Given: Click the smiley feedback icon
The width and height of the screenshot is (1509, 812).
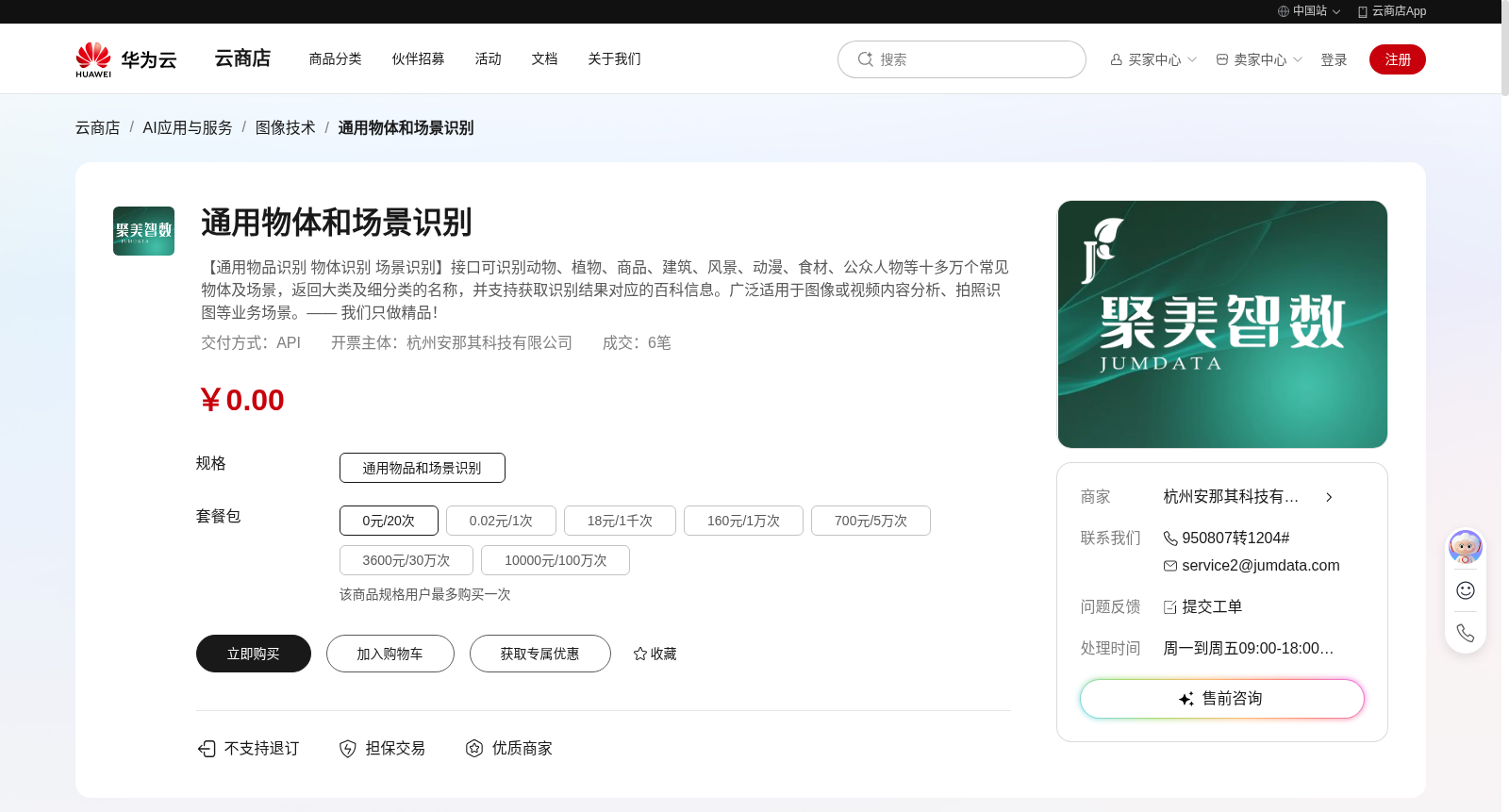Looking at the screenshot, I should click(1466, 590).
